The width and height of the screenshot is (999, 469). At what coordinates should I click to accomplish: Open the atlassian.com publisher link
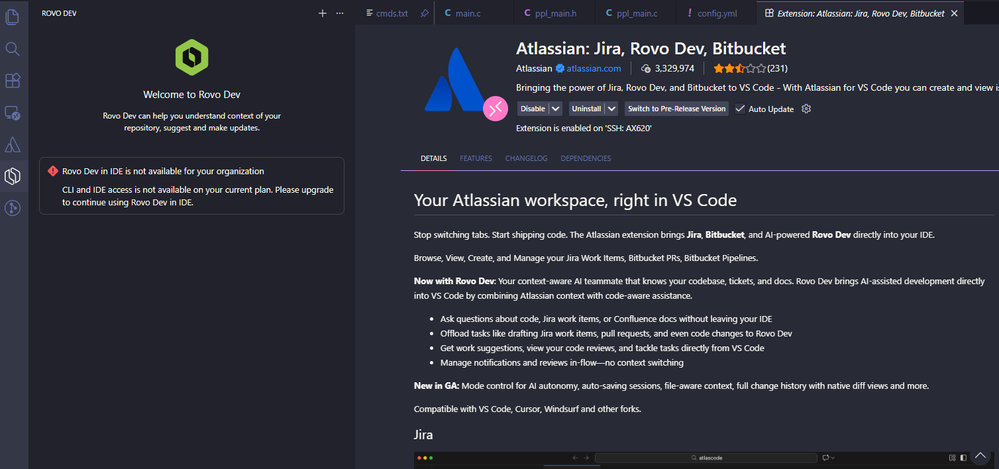594,68
